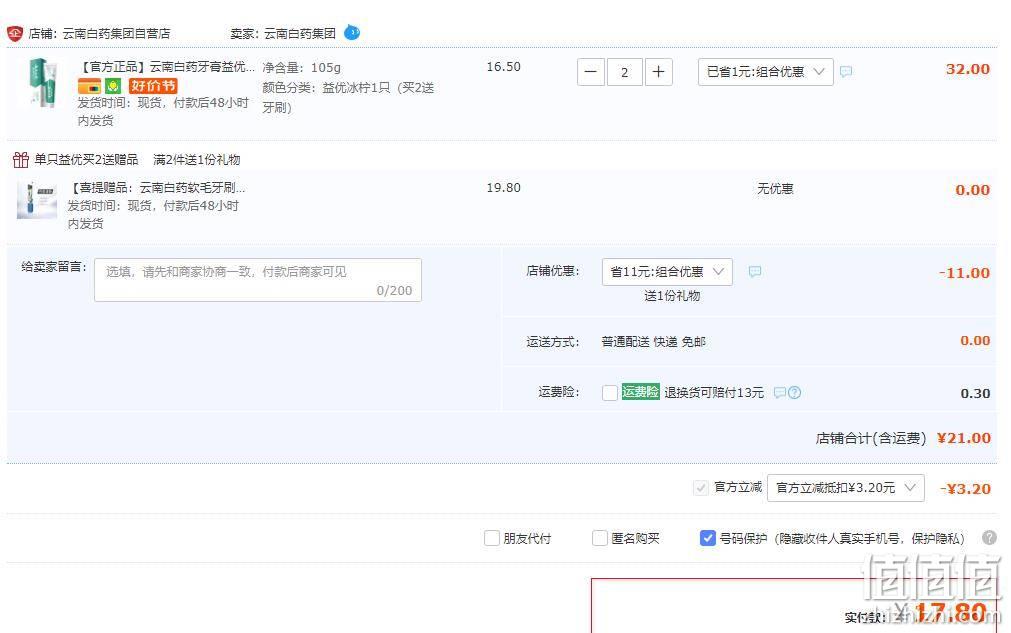Click the grey help icon by 号码保护
1011x633 pixels.
990,538
